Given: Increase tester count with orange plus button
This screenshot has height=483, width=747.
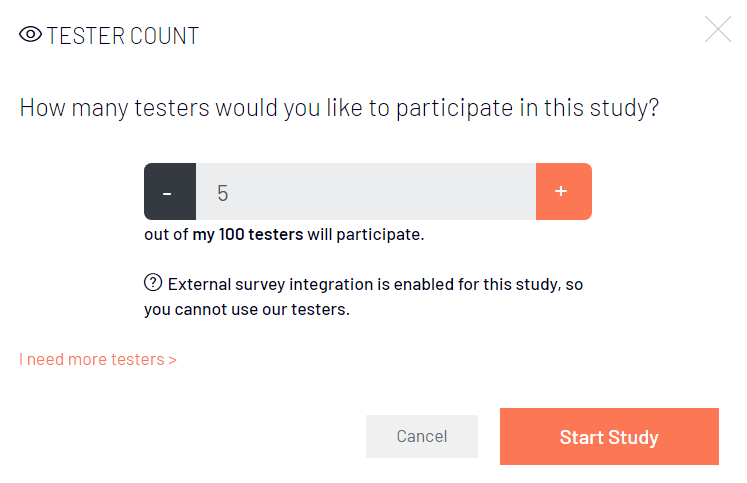Looking at the screenshot, I should coord(564,191).
